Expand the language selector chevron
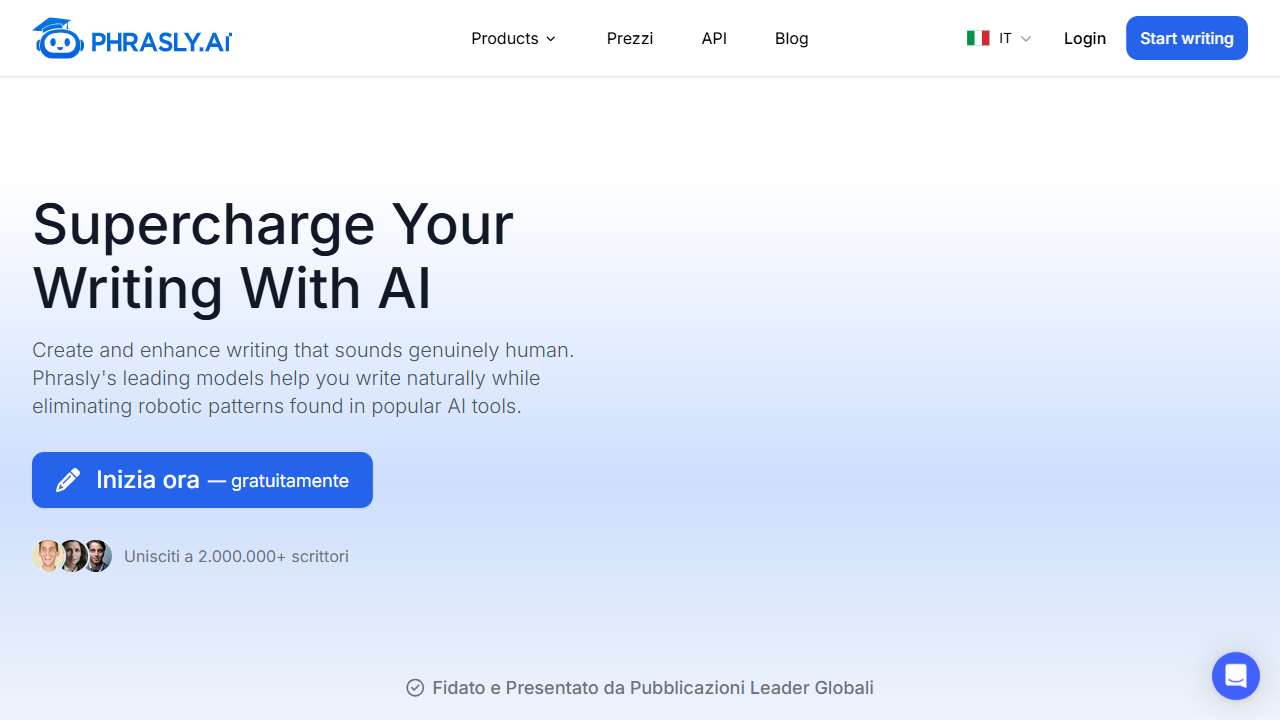 1026,39
